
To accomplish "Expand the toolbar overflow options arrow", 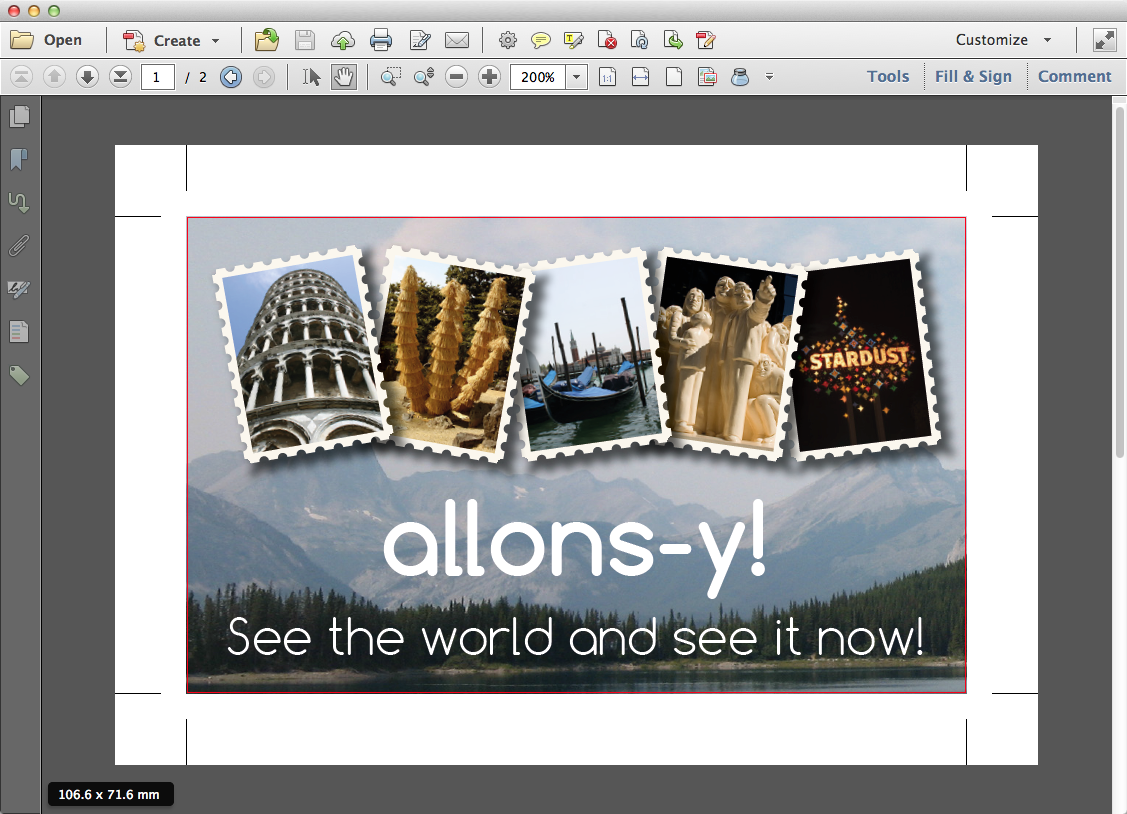I will [769, 77].
